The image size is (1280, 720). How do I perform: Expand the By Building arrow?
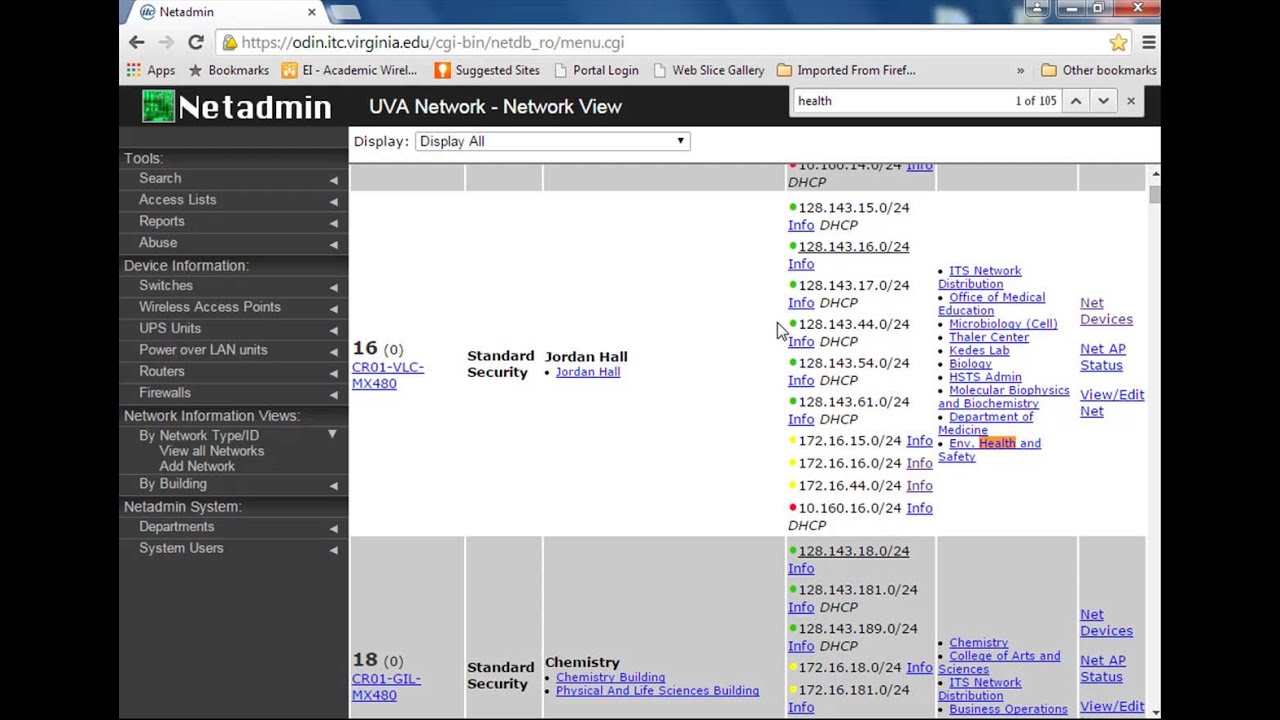[x=333, y=485]
